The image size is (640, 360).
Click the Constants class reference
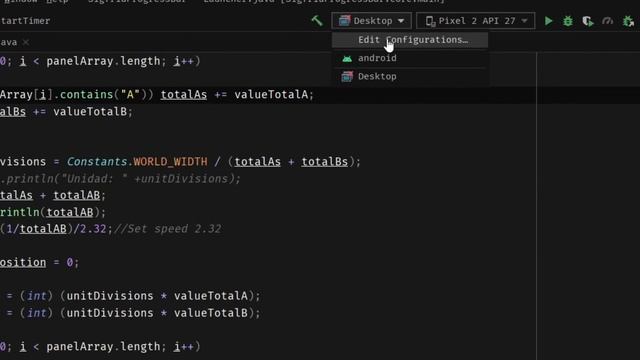point(97,162)
